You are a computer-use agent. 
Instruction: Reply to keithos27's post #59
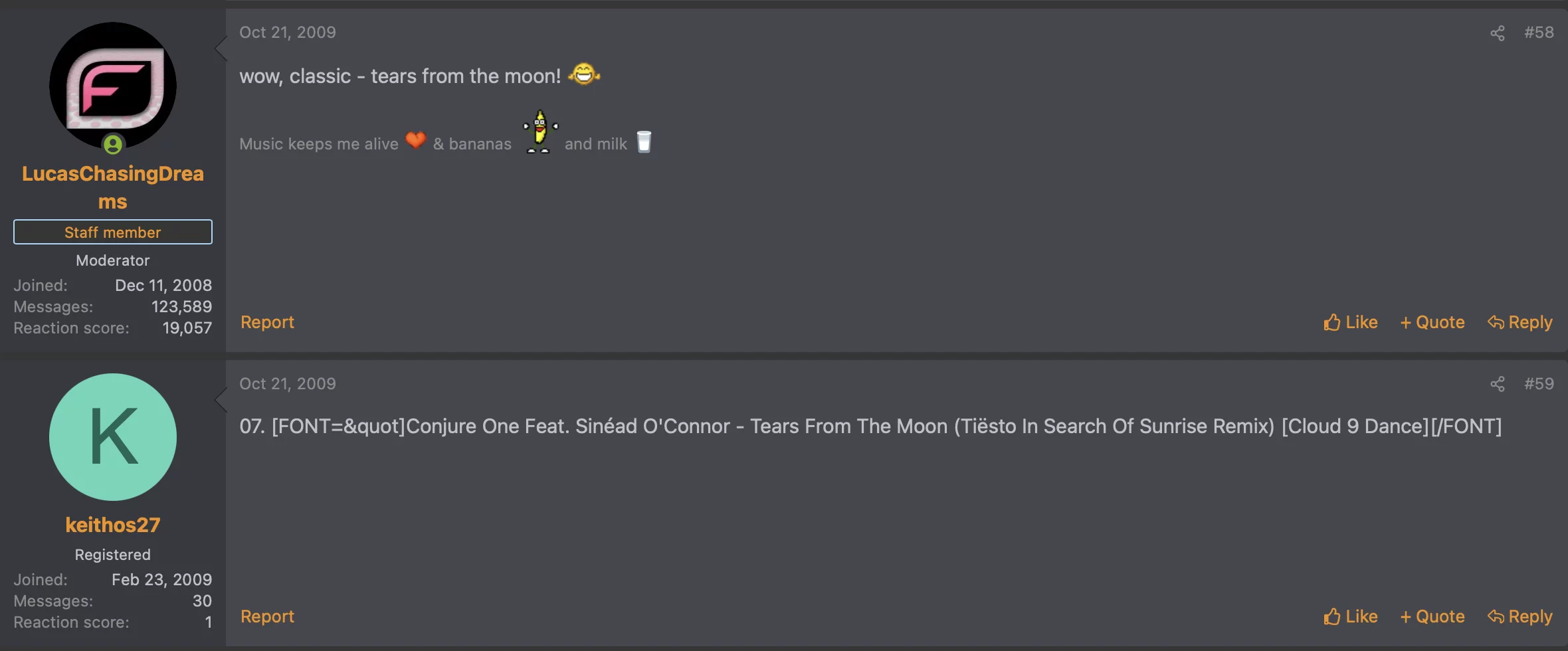(x=1519, y=616)
